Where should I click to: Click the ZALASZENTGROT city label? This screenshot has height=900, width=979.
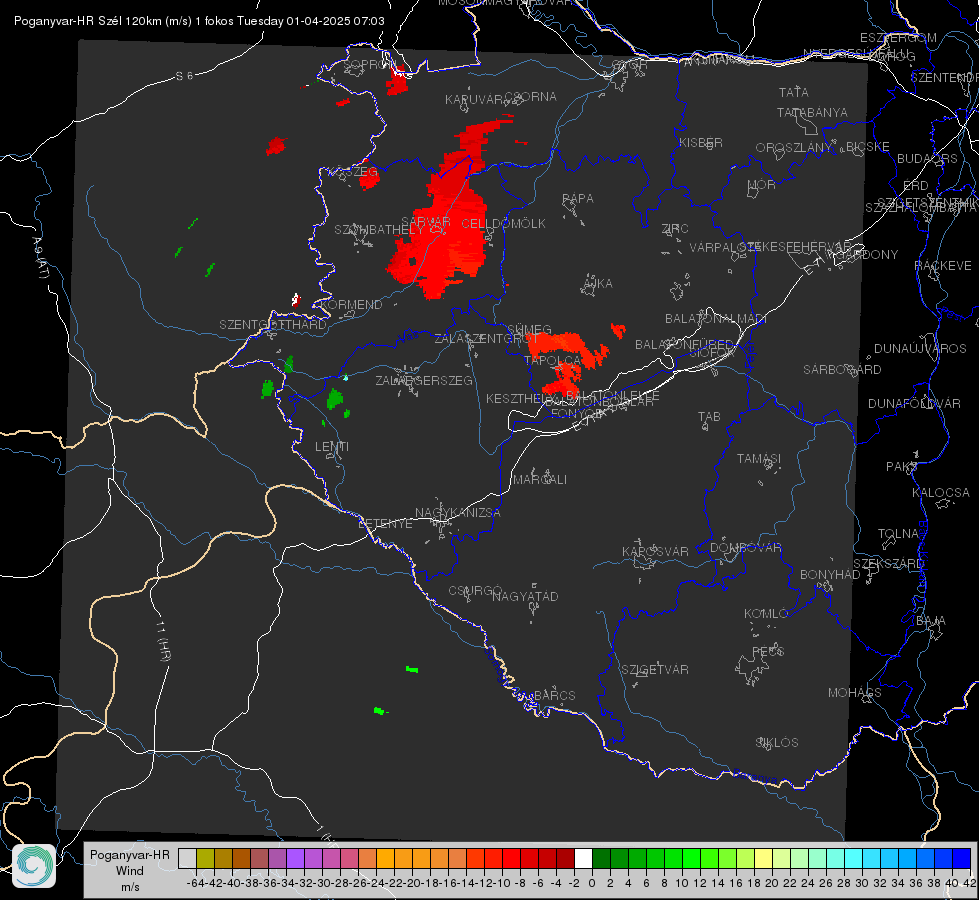(486, 339)
